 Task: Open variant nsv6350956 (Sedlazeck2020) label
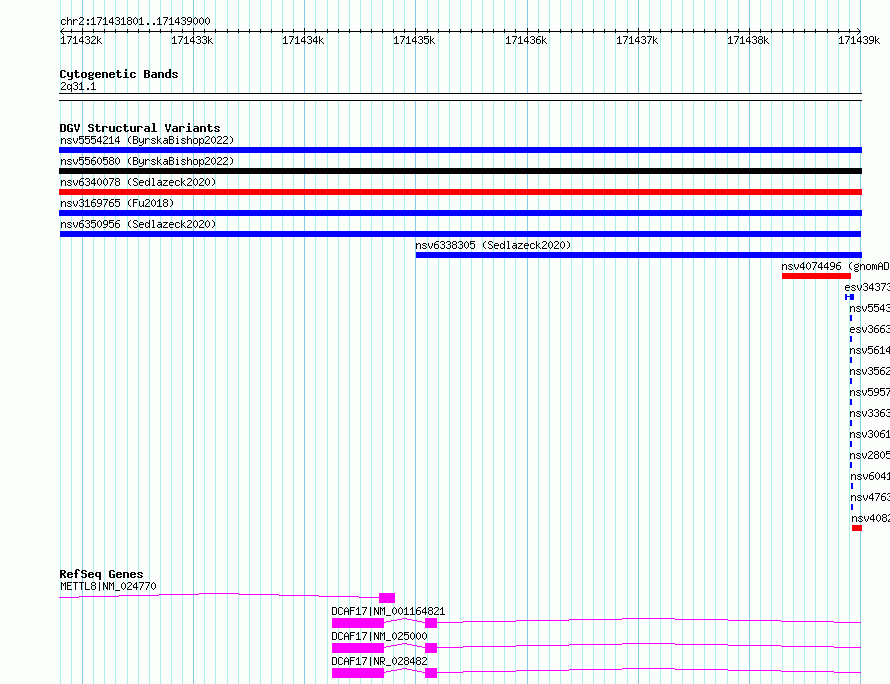[x=138, y=224]
